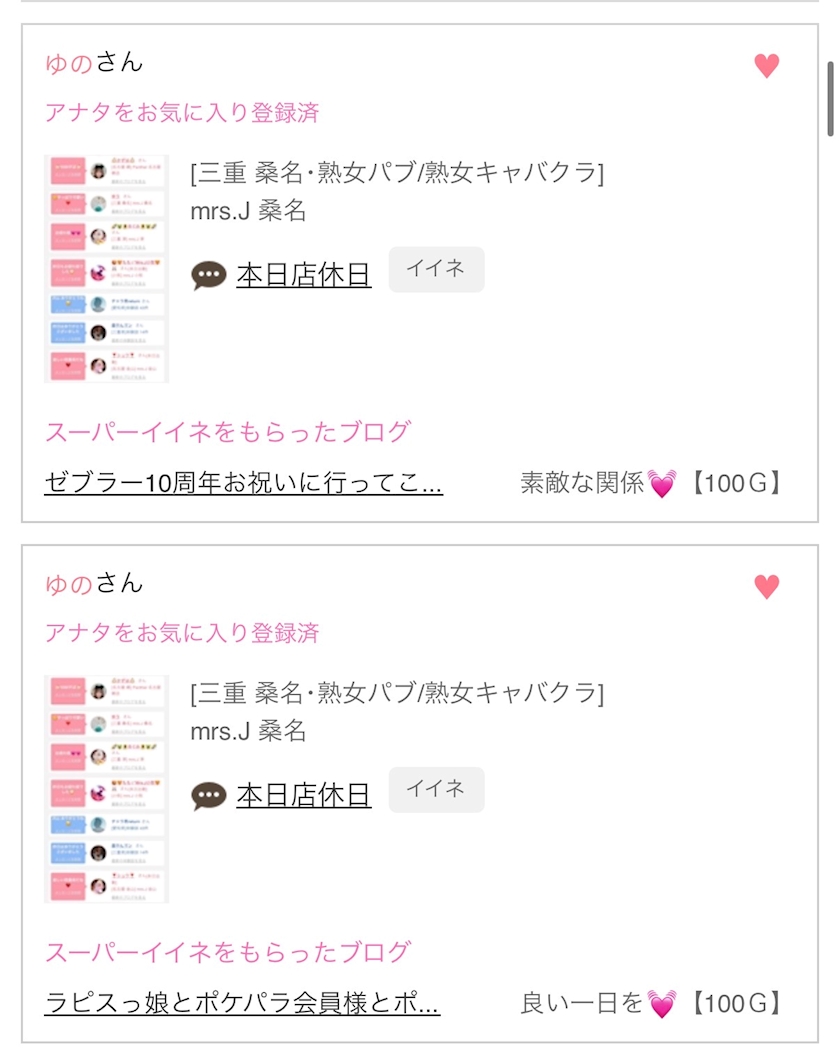This screenshot has width=840, height=1056.
Task: Click the vertical scrollbar thumb on the right
Action: [x=830, y=98]
